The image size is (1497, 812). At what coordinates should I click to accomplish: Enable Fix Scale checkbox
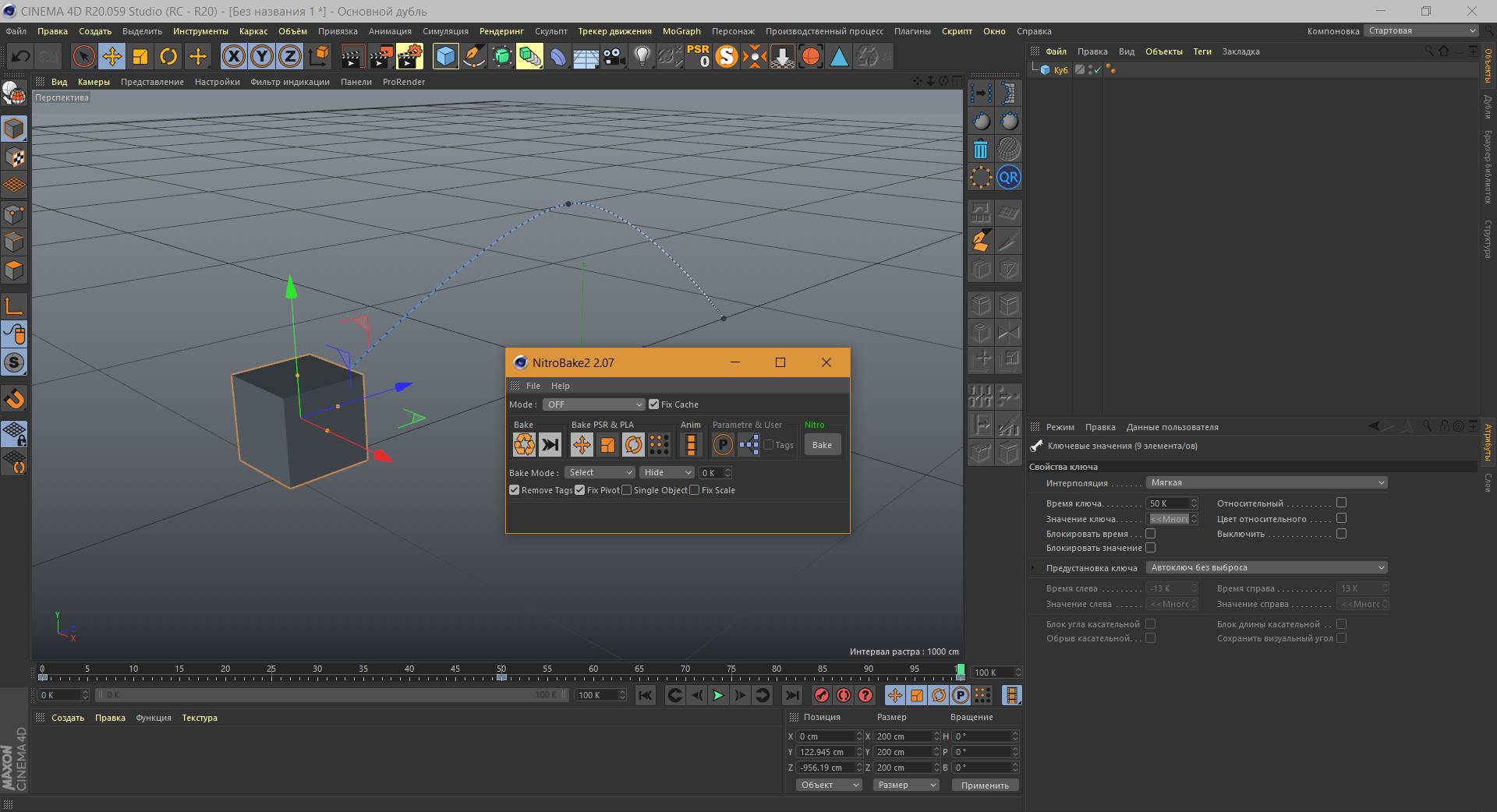click(694, 490)
